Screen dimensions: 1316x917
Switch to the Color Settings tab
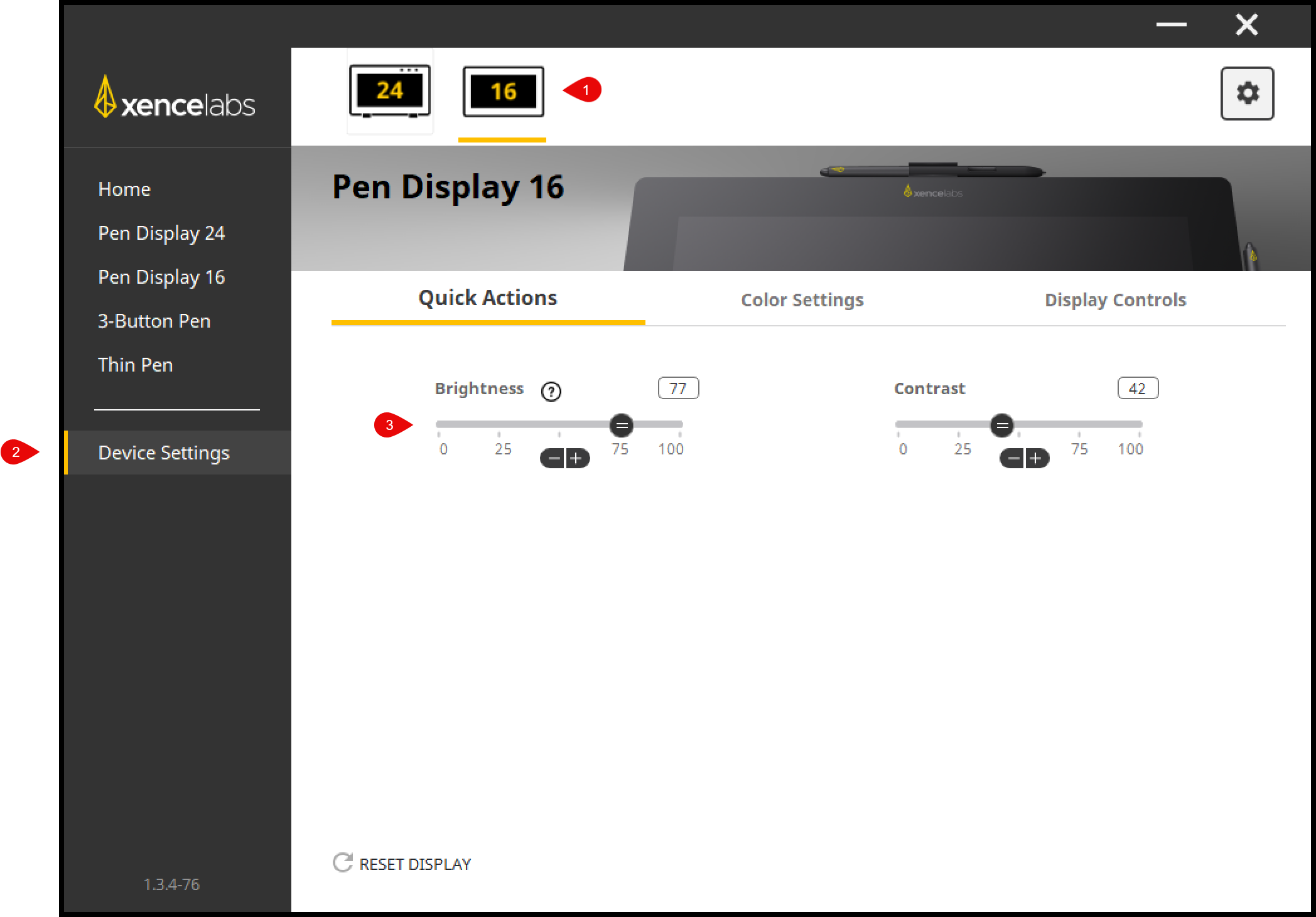(802, 300)
